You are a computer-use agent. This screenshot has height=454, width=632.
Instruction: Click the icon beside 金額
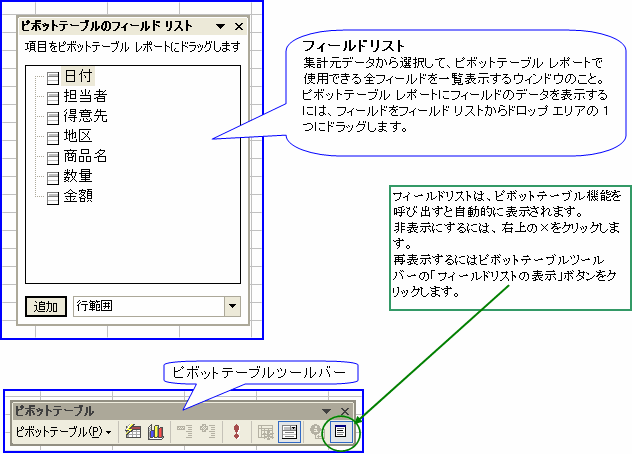point(53,198)
